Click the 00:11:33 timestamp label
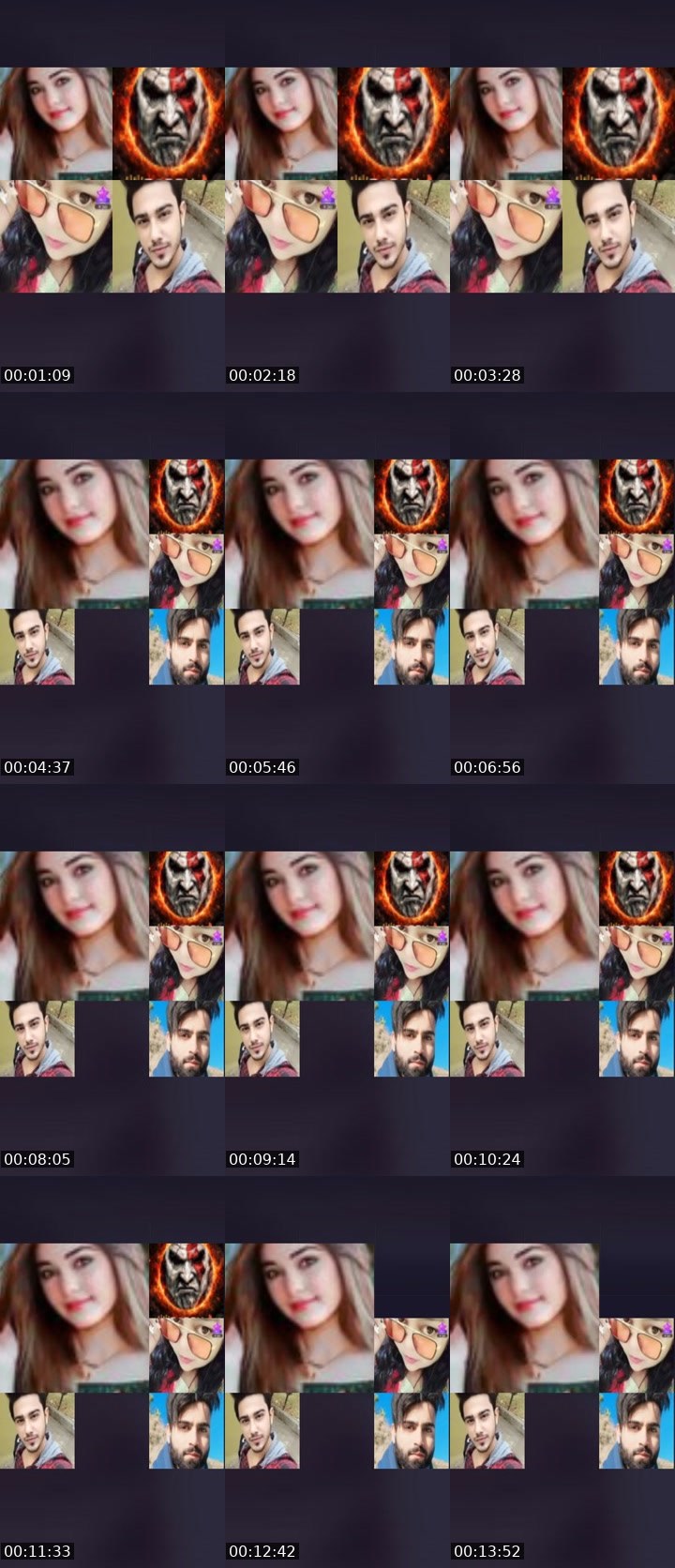The height and width of the screenshot is (1568, 675). [x=37, y=1551]
